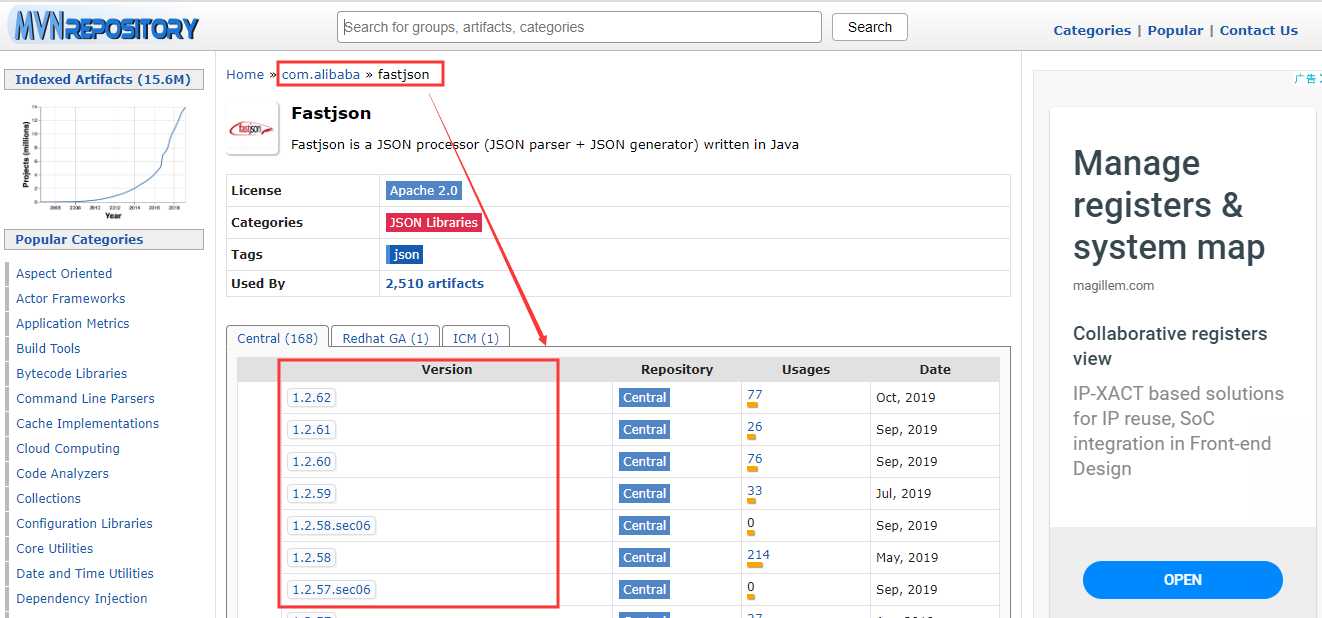Open Date and Time Utilities category
1322x618 pixels.
(85, 573)
